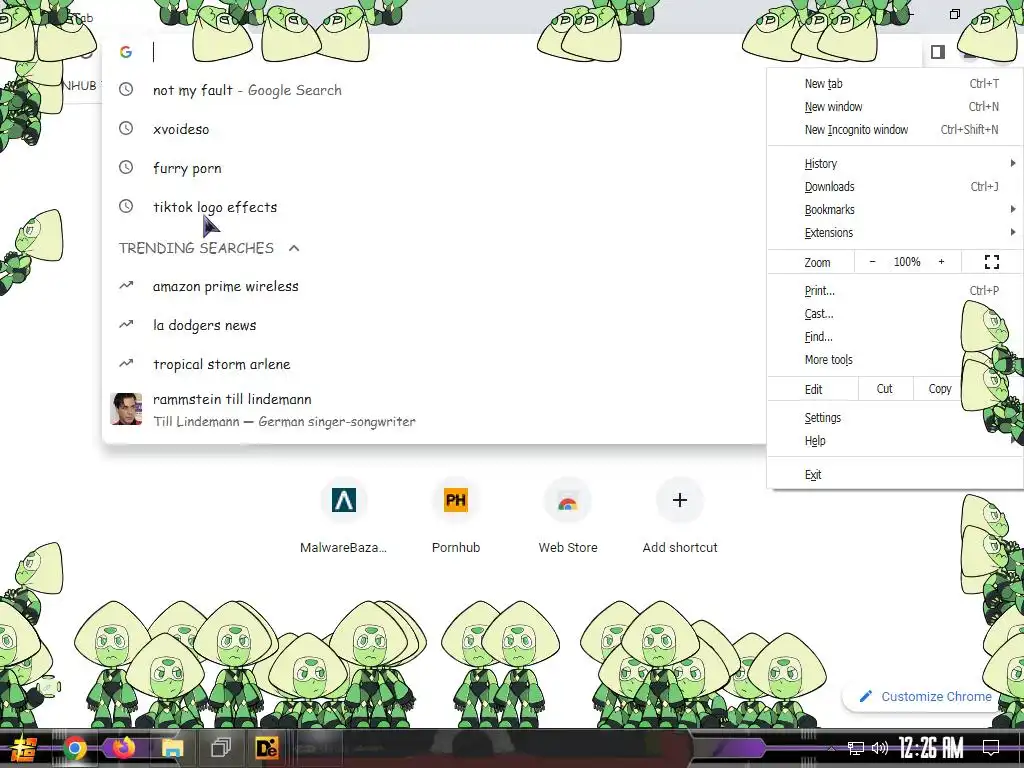This screenshot has width=1024, height=768.
Task: Open the Till Lindemann thumbnail suggestion
Action: coord(126,409)
